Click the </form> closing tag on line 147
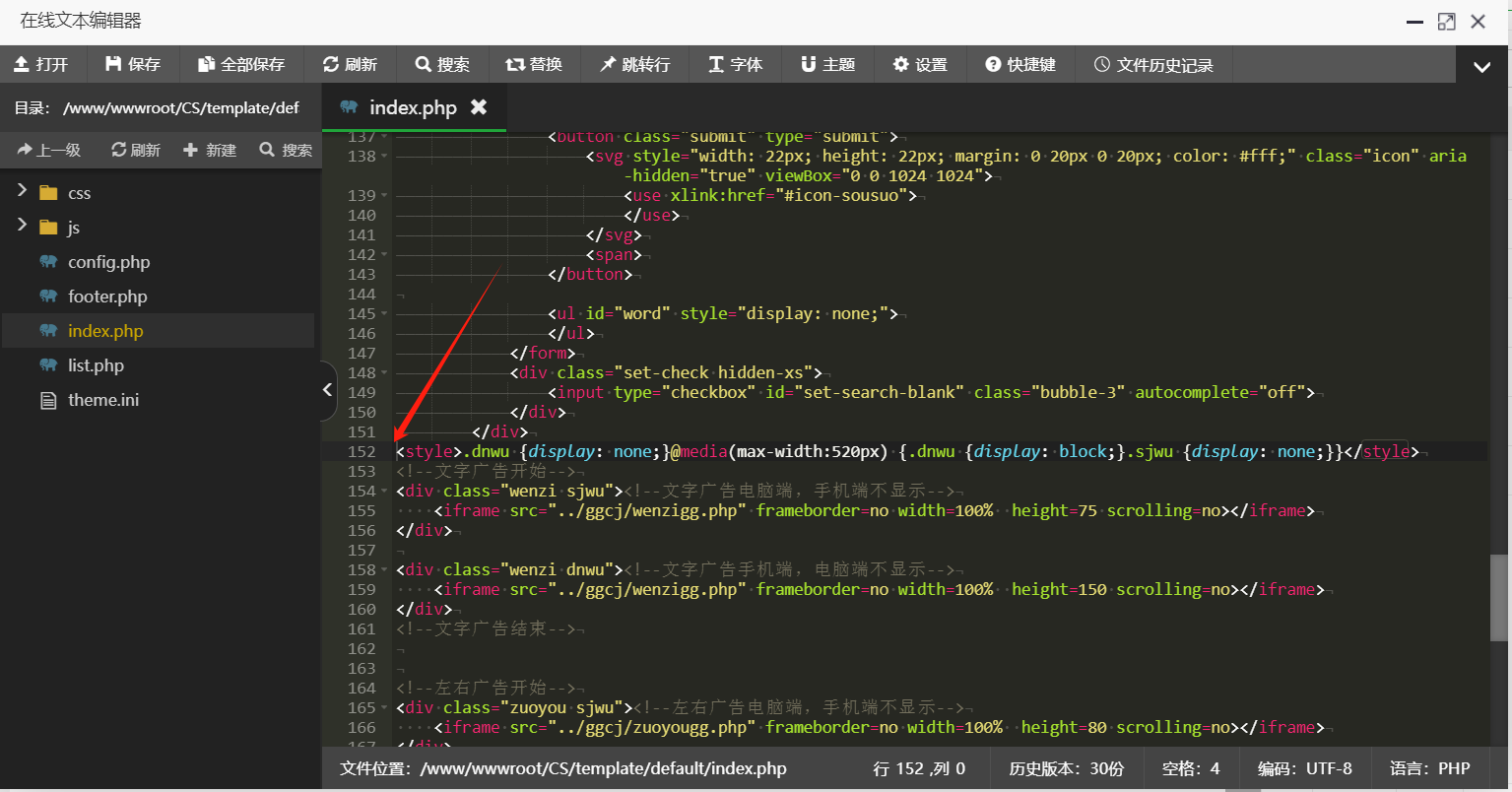This screenshot has height=792, width=1512. click(x=543, y=353)
